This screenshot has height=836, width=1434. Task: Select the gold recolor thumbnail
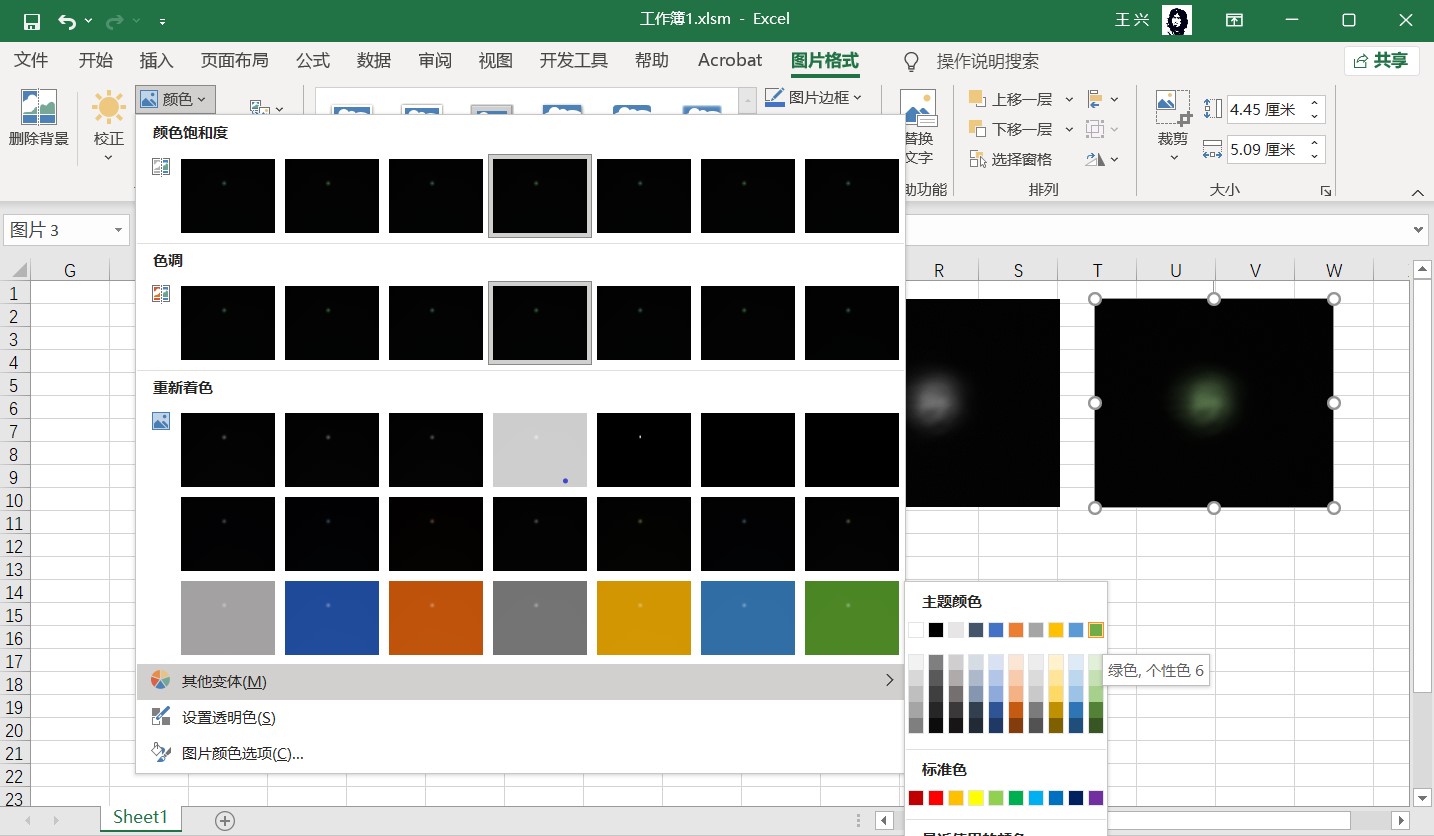(x=644, y=618)
